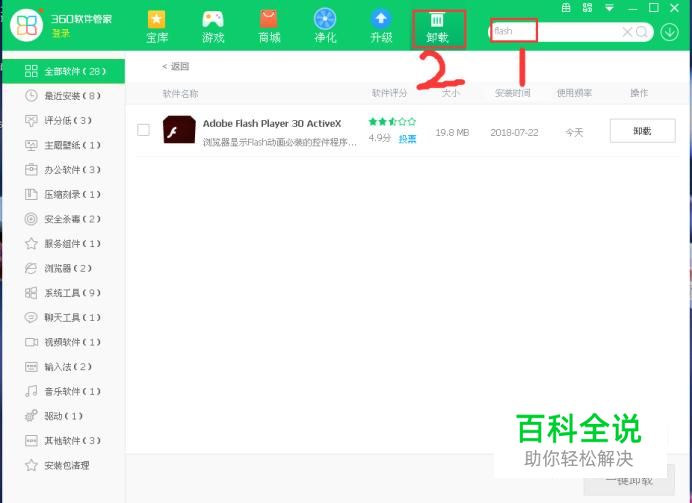Open 服务组件 (1) category
Screen dimensions: 692x503
(x=64, y=244)
